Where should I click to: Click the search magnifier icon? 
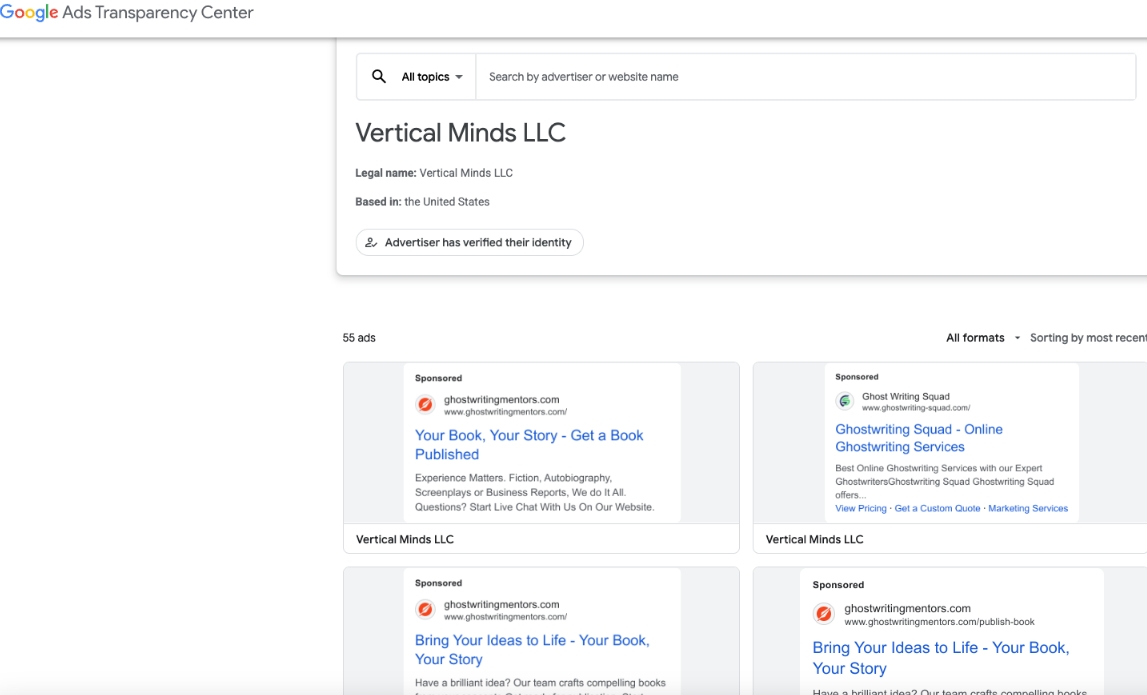[378, 76]
